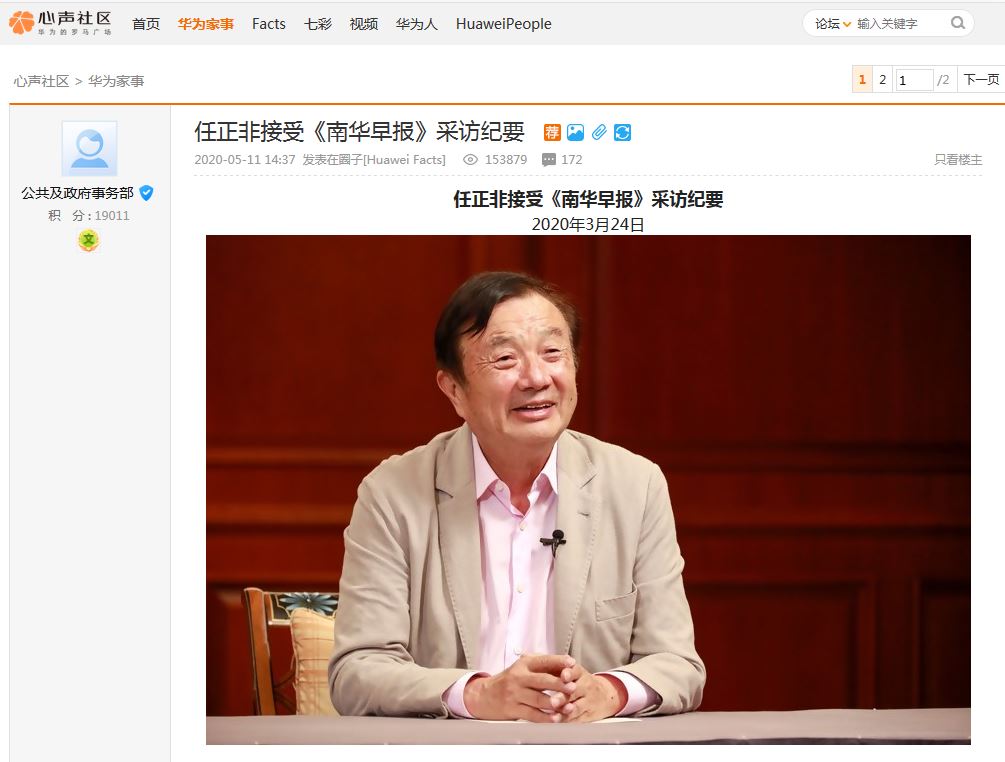The image size is (1005, 762).
Task: Open the 公共及政府事务部 profile
Action: (78, 193)
